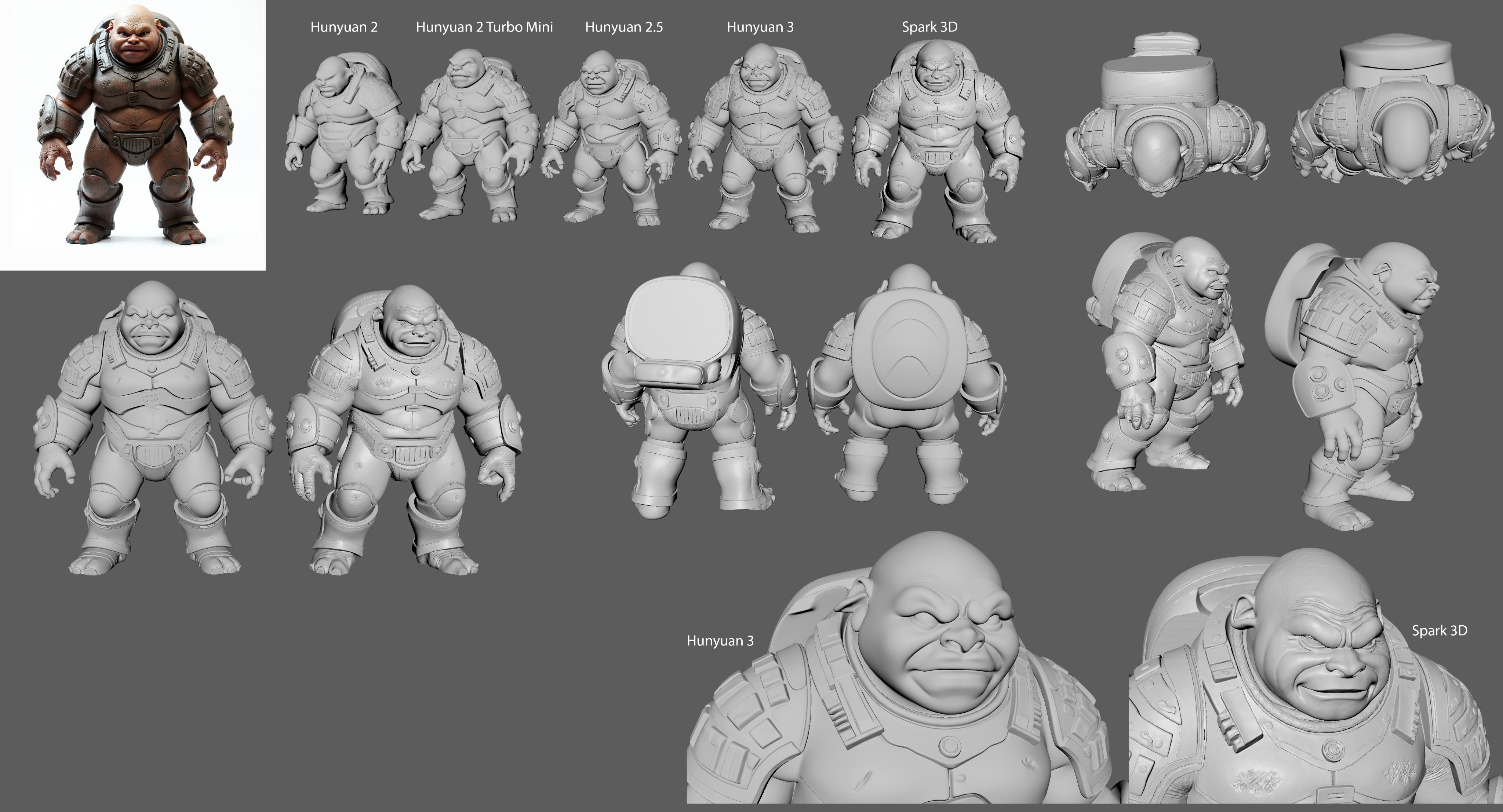Screen dimensions: 1503x812
Task: Click the top-down view with the flat-topped backpack
Action: pos(1167,114)
